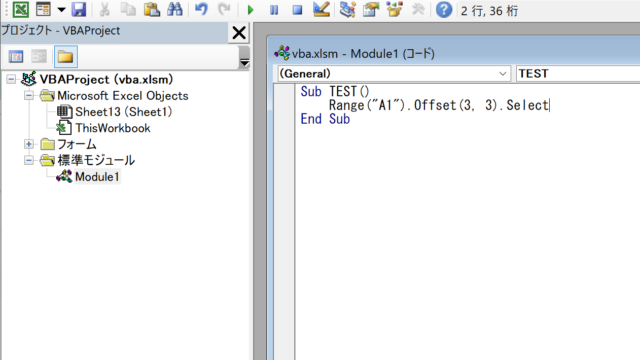Click the Break pause button
This screenshot has height=360, width=640.
point(274,10)
